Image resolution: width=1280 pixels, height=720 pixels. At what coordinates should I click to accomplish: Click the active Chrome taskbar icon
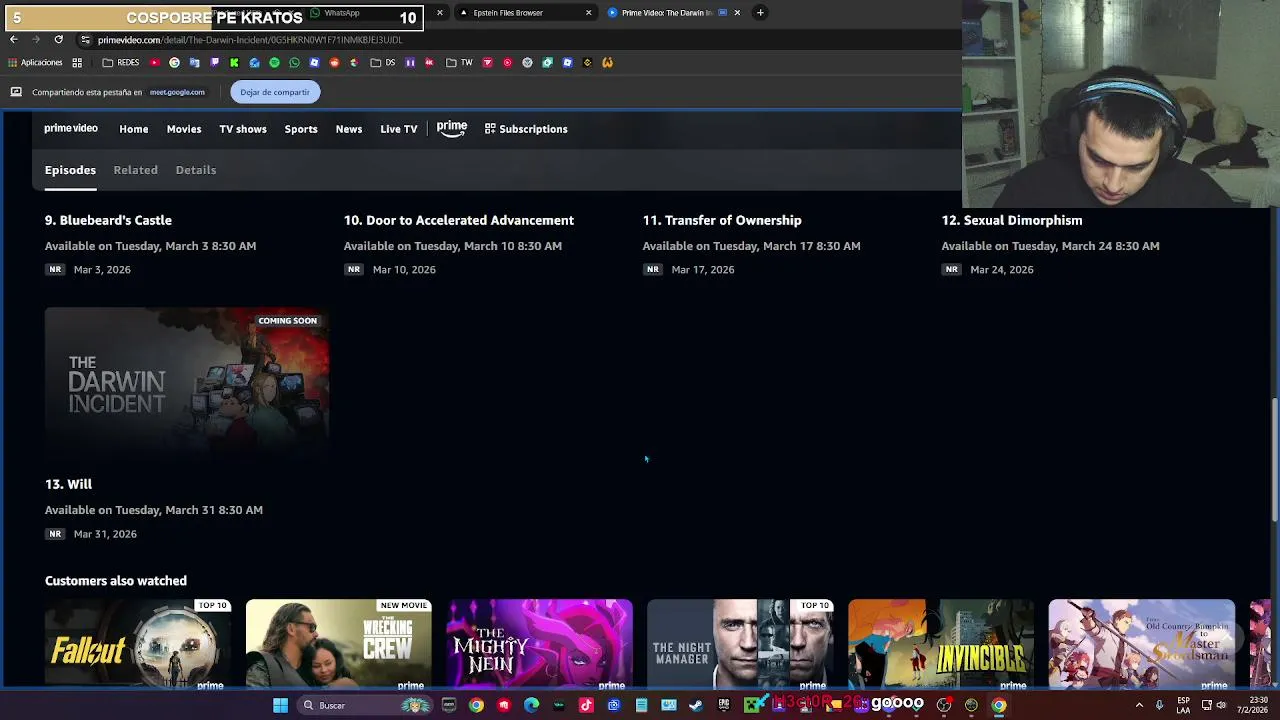[998, 705]
